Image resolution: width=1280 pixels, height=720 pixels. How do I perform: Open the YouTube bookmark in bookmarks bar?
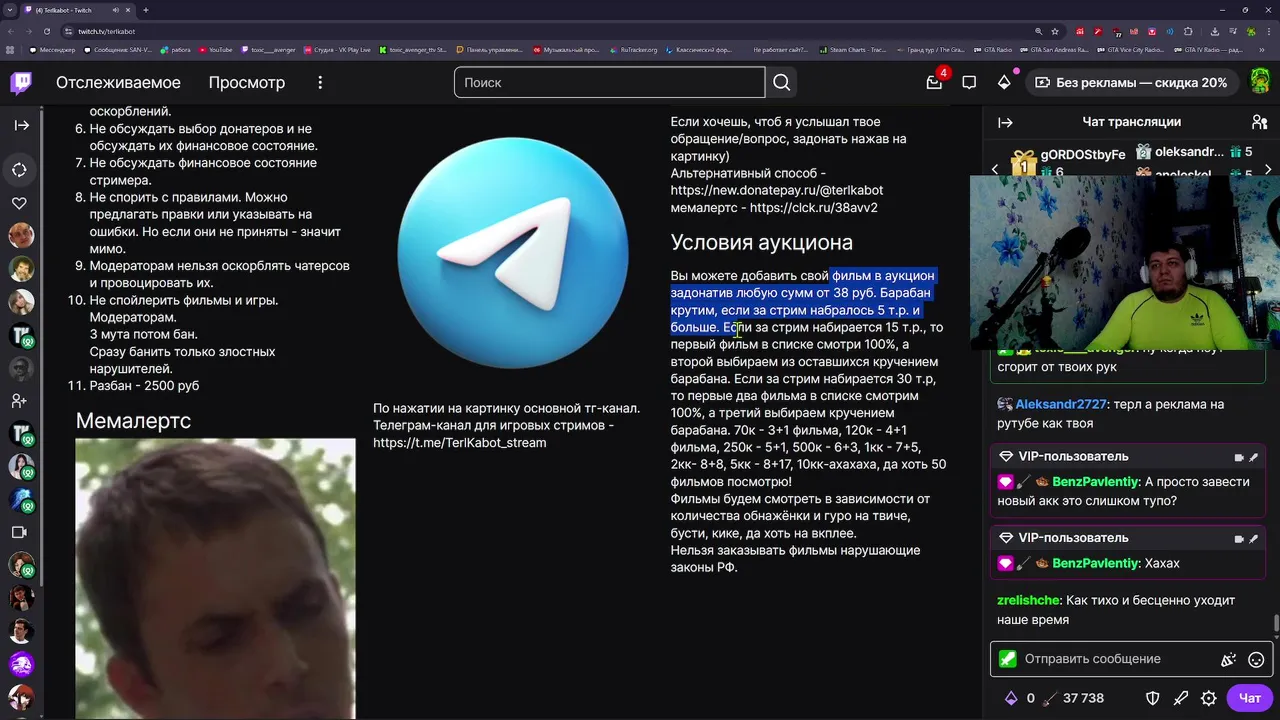tap(216, 49)
